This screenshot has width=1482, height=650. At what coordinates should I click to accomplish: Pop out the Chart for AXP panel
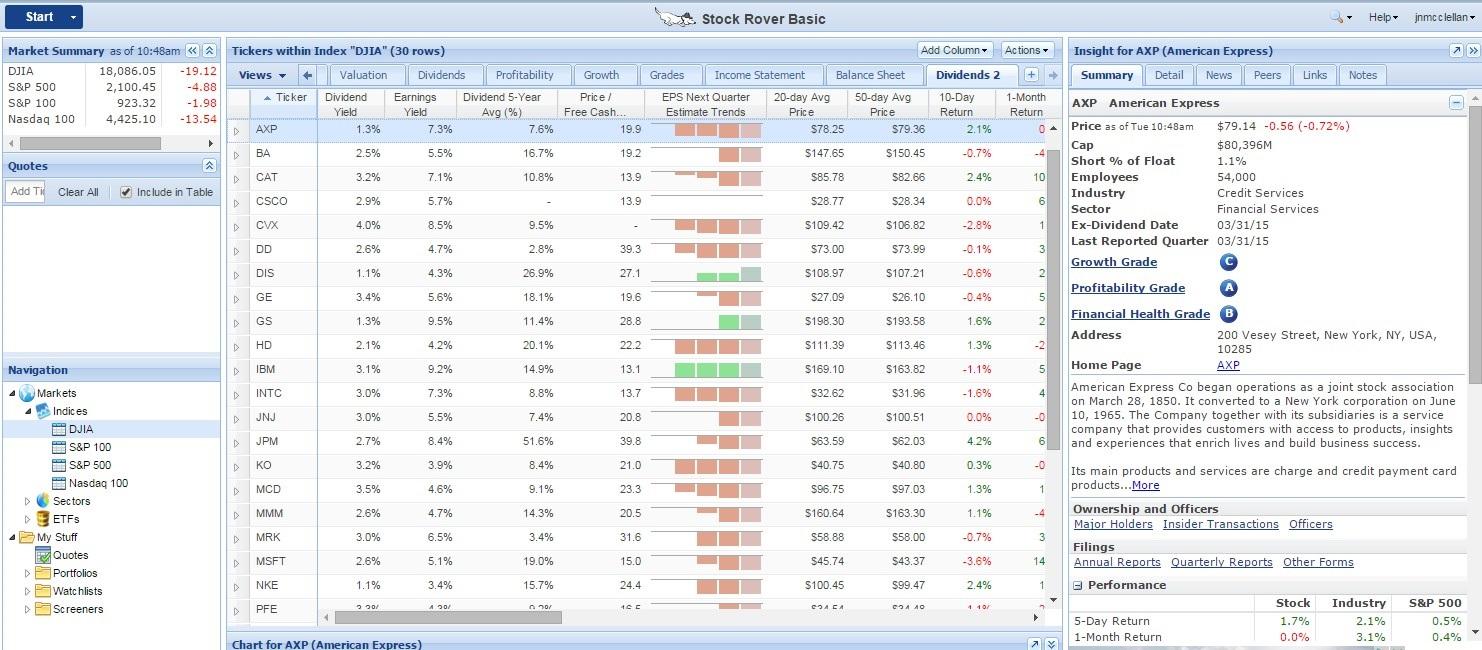click(1036, 644)
